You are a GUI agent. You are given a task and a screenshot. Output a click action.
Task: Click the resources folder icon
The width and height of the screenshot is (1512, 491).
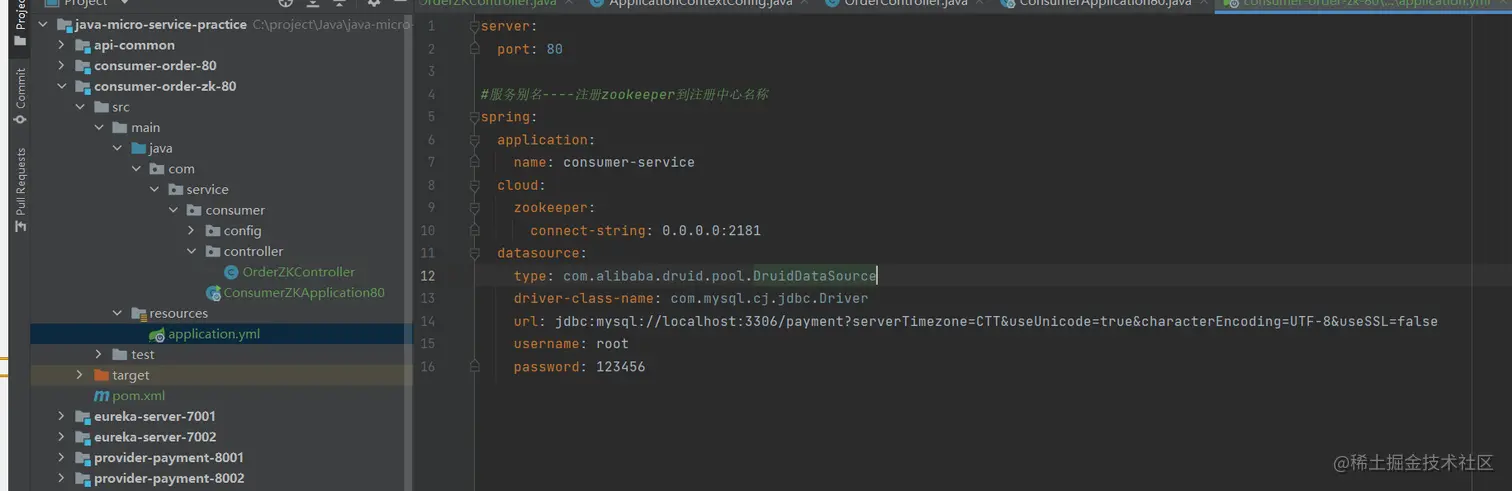click(138, 313)
